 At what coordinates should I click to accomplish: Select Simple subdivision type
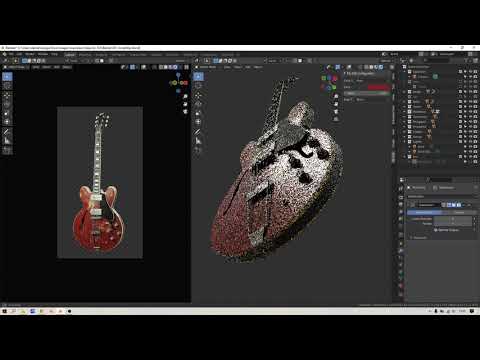[459, 212]
